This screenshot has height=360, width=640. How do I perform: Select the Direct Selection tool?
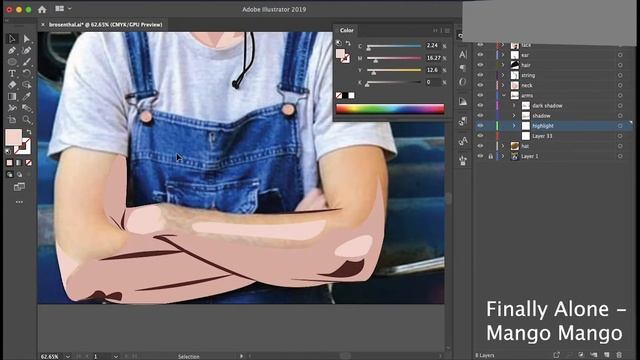point(27,38)
